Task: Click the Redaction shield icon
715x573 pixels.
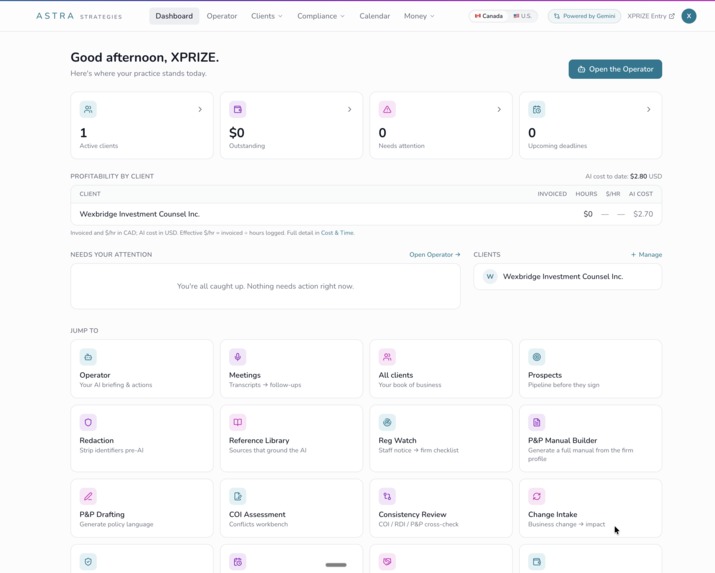Action: (x=88, y=422)
